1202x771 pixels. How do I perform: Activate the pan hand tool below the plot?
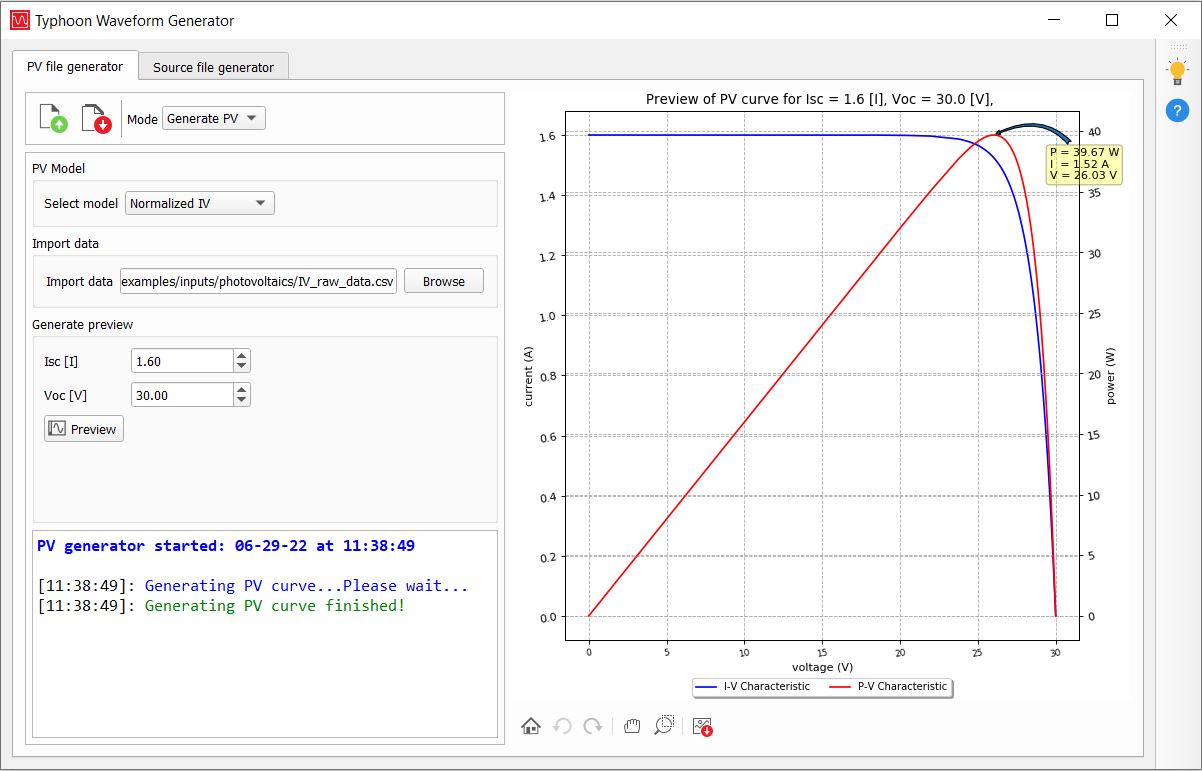point(631,726)
